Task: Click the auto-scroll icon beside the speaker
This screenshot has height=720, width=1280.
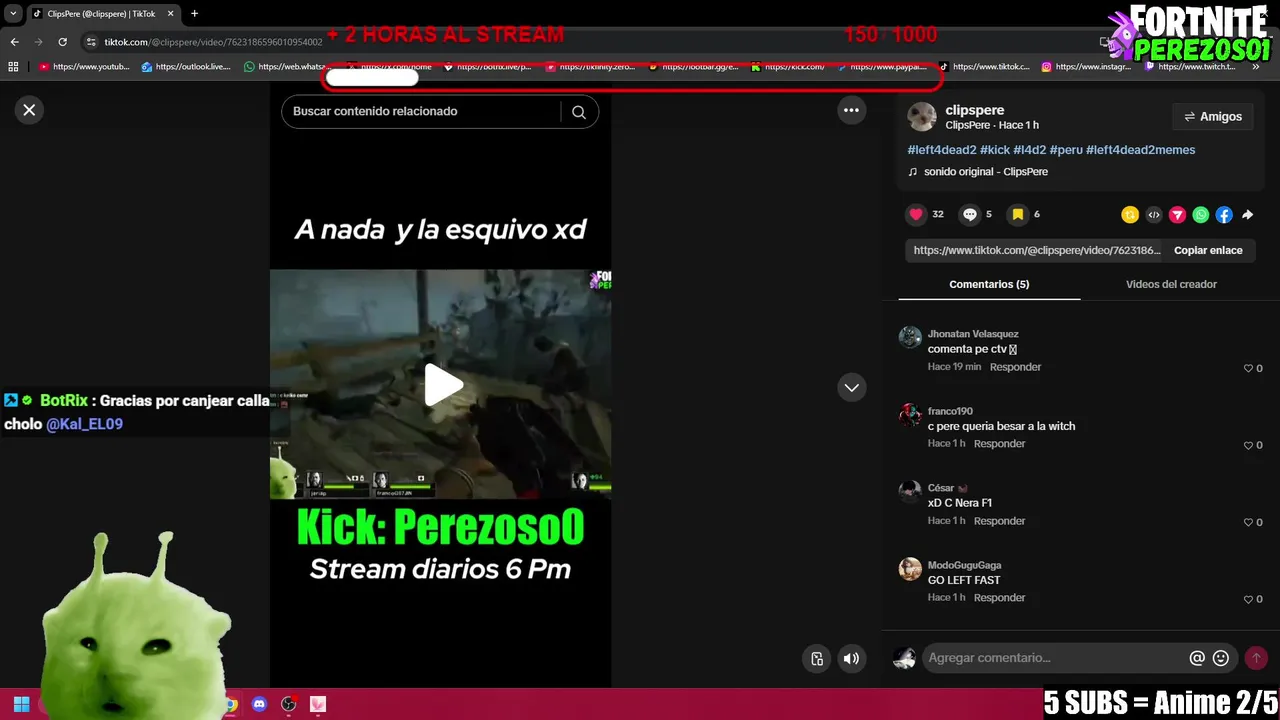Action: tap(817, 658)
